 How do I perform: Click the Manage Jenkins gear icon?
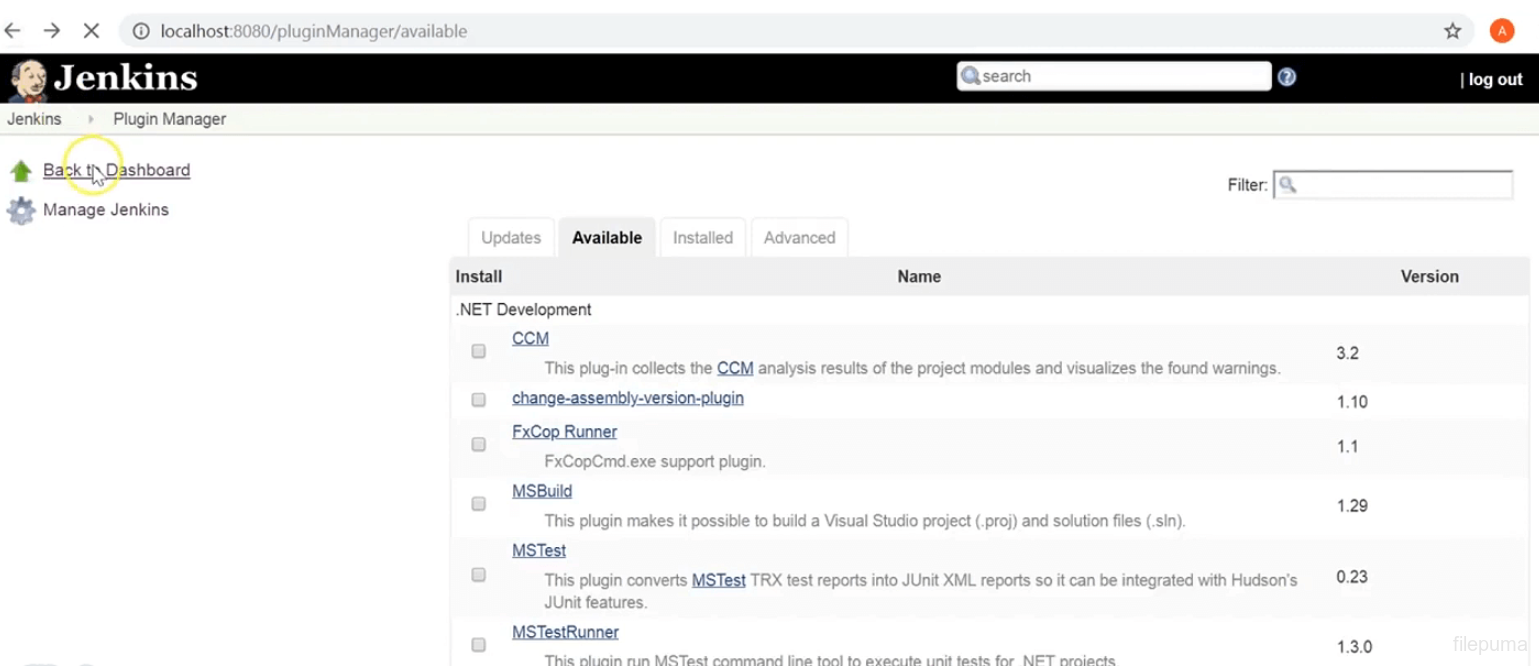pyautogui.click(x=21, y=210)
